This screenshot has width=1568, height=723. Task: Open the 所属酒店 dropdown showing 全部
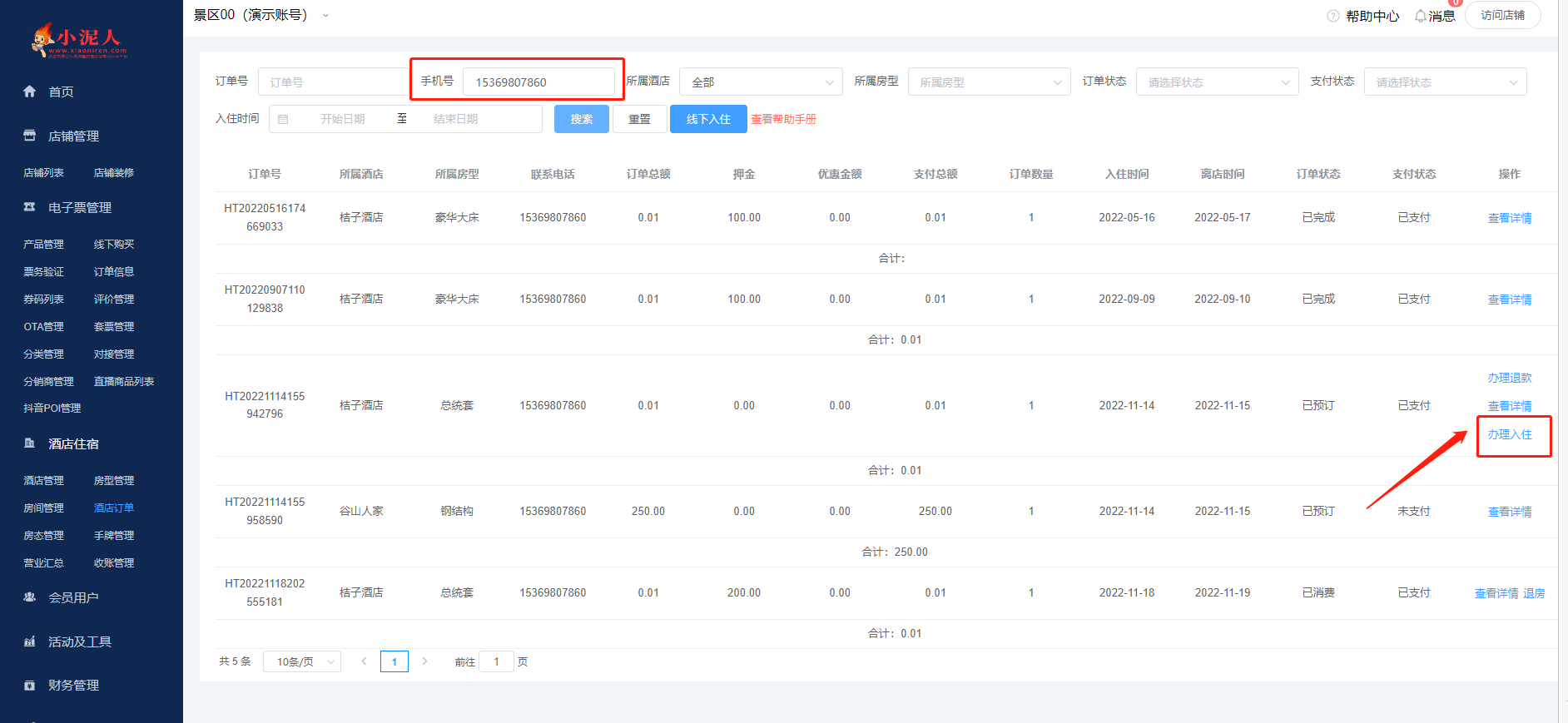click(761, 82)
